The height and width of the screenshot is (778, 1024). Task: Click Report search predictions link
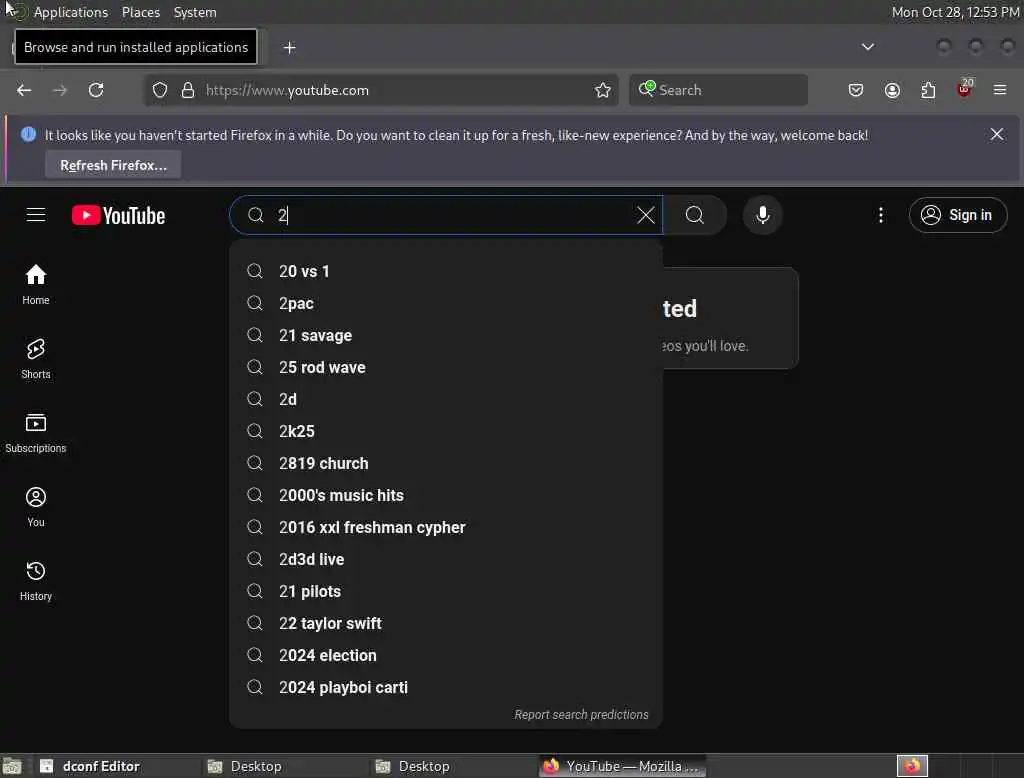pyautogui.click(x=581, y=715)
